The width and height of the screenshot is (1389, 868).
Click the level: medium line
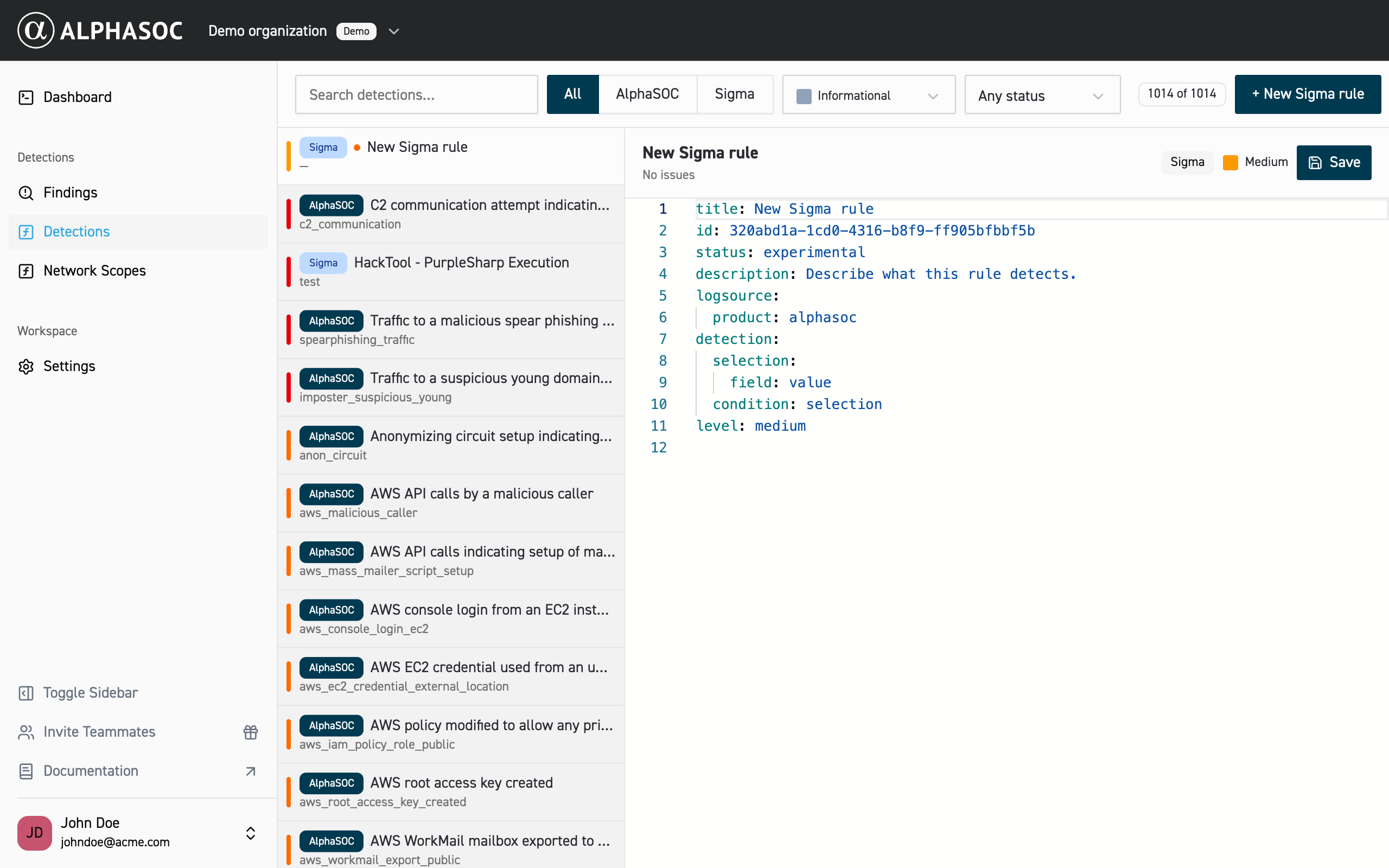point(751,426)
